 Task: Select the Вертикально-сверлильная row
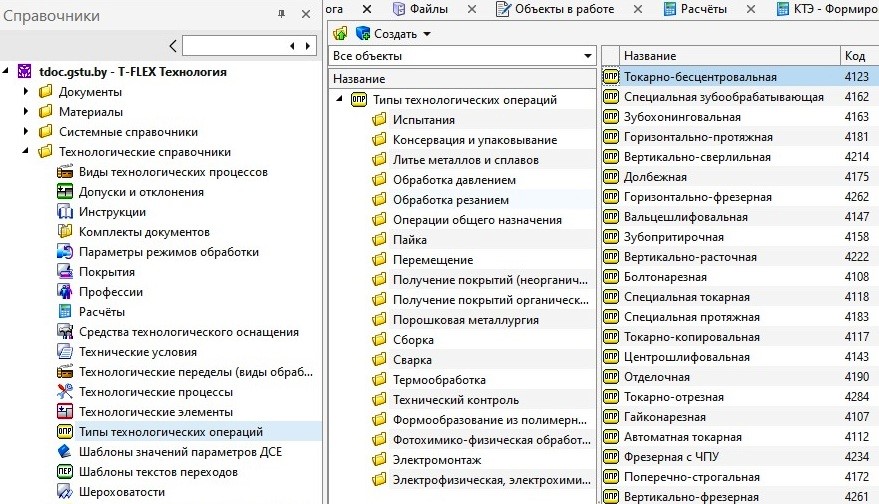pyautogui.click(x=740, y=157)
